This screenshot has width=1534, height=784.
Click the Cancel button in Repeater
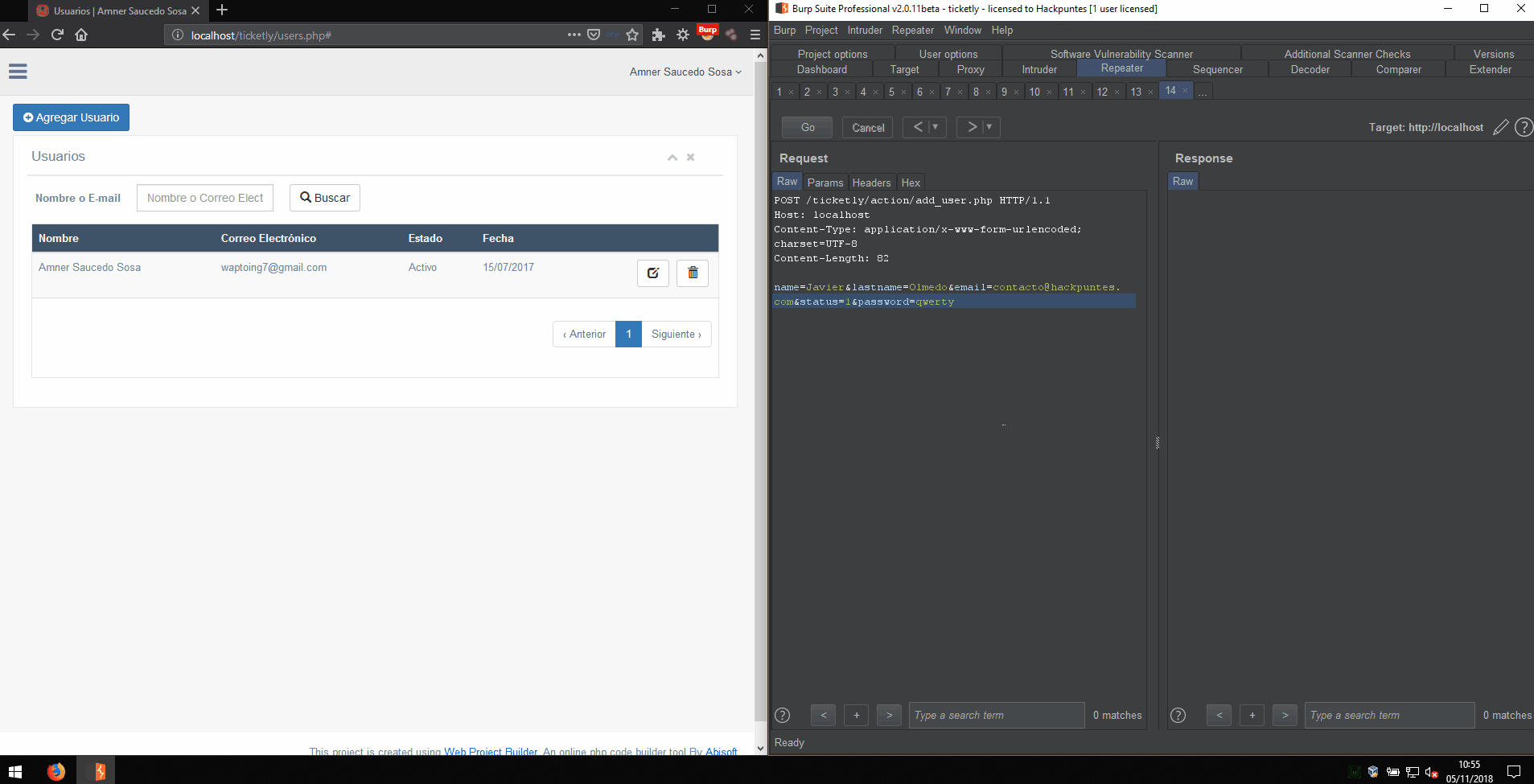868,127
